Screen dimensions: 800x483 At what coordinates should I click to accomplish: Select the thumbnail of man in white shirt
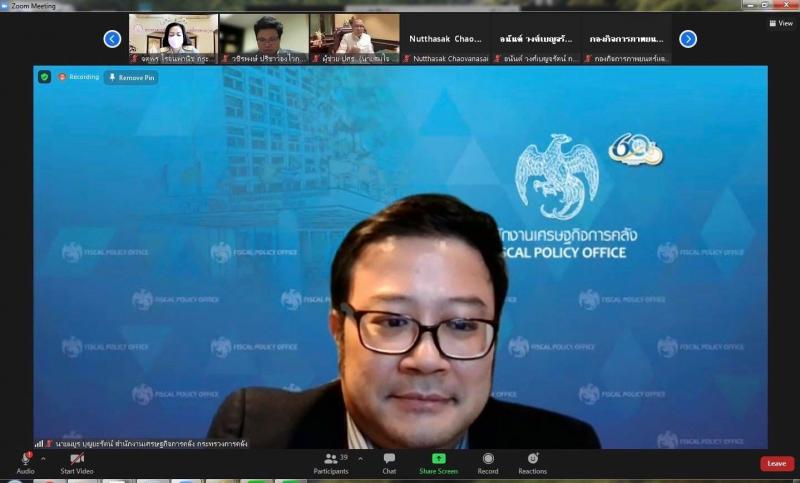355,39
